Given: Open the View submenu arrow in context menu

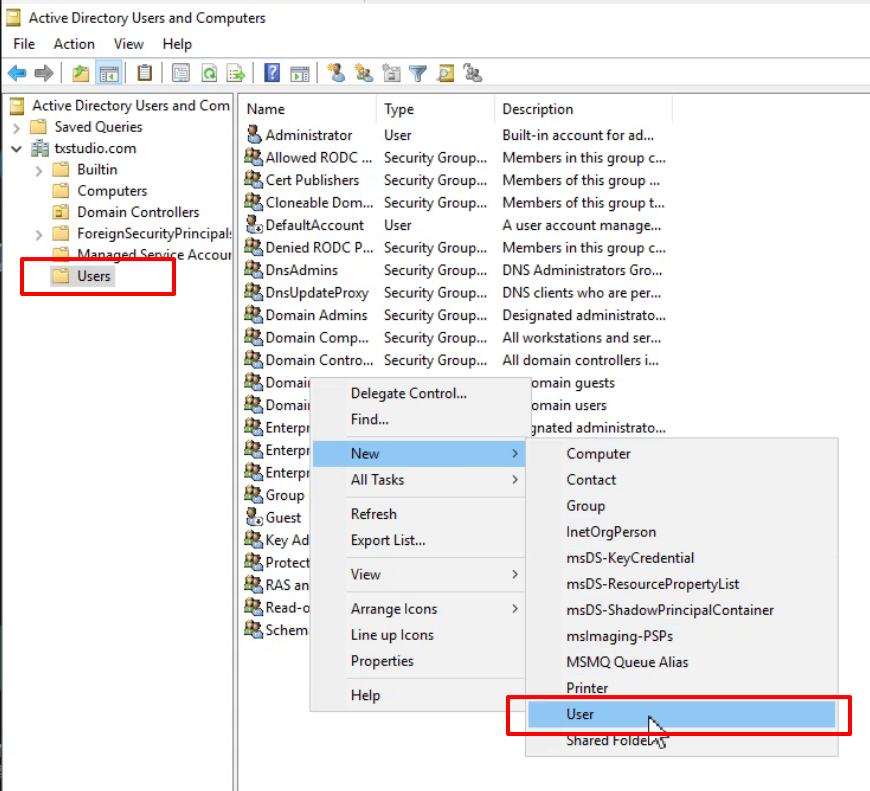Looking at the screenshot, I should 515,574.
